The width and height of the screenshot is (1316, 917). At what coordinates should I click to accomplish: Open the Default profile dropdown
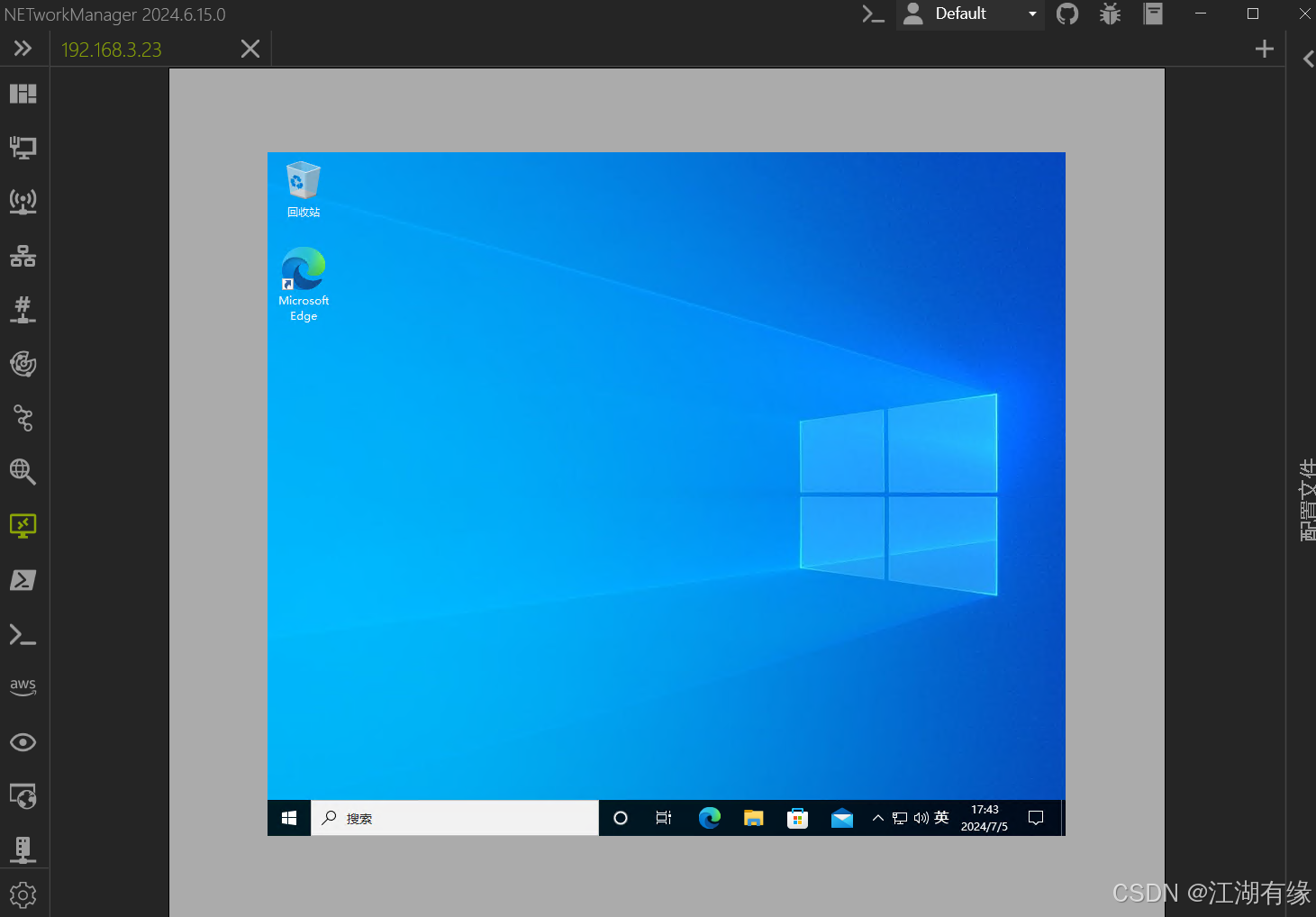[x=970, y=14]
